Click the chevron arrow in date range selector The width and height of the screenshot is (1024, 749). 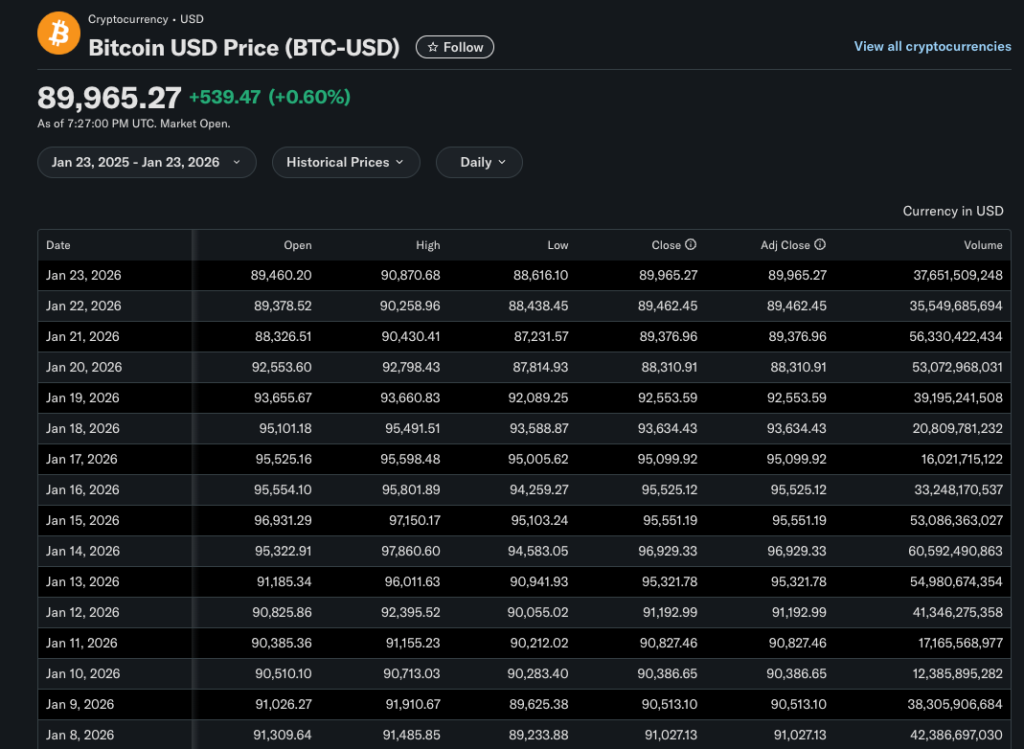click(x=237, y=162)
